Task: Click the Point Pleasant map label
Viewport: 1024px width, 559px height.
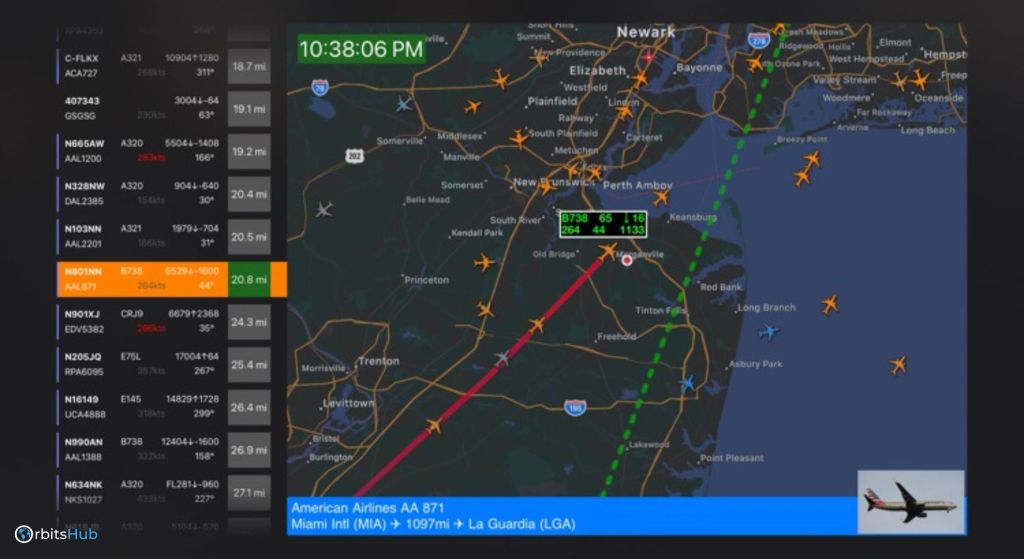Action: click(731, 458)
